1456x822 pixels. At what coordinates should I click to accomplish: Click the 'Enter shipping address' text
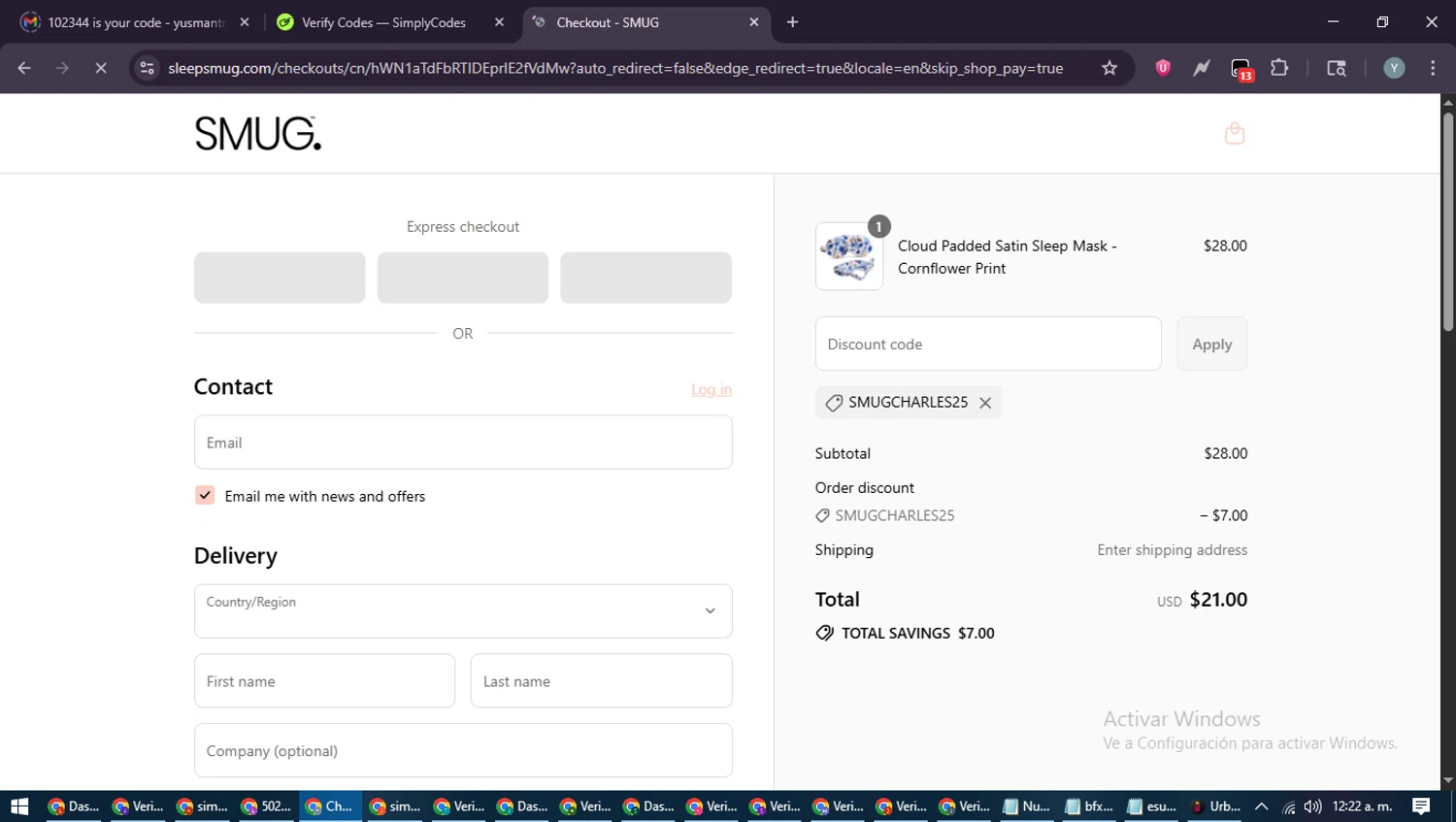[x=1172, y=550]
